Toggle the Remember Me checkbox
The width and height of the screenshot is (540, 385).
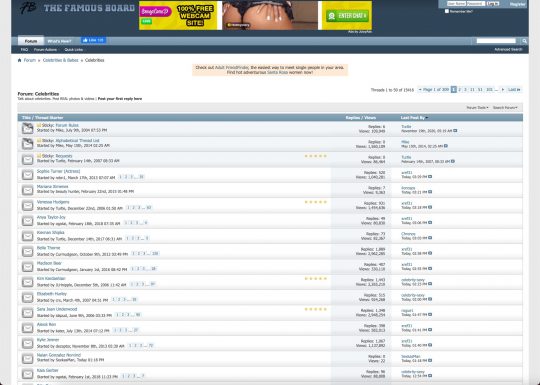tap(447, 11)
